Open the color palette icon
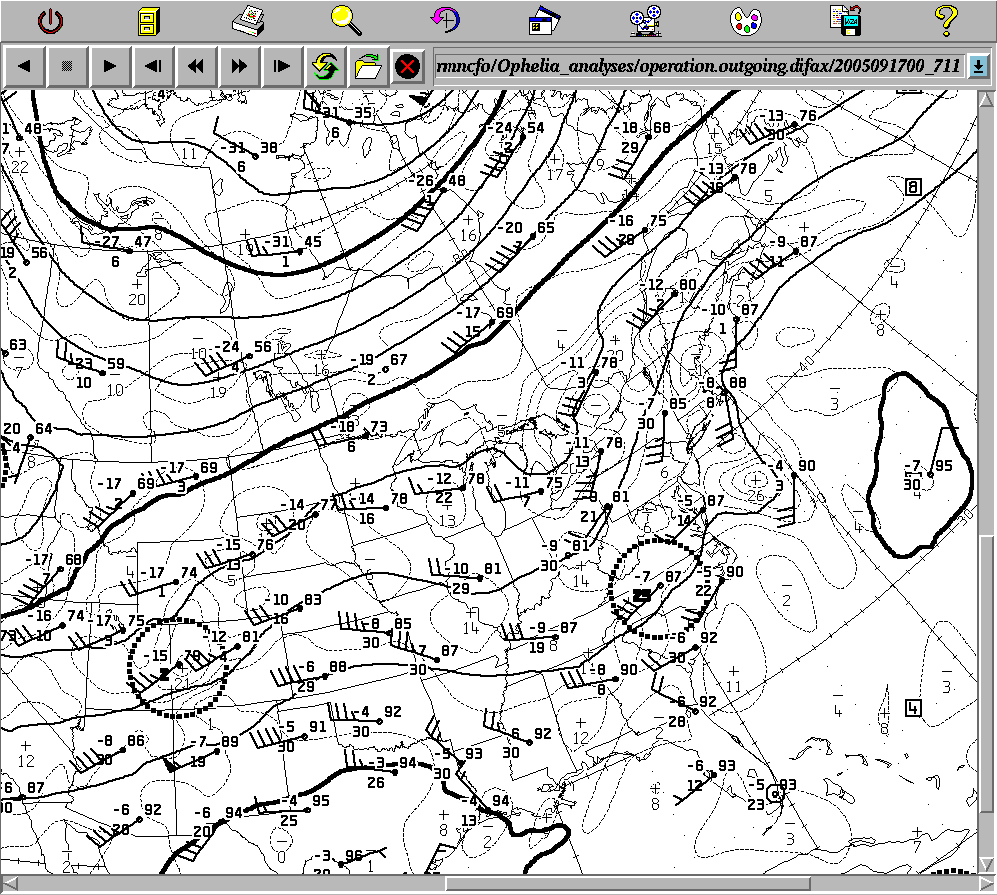Screen dimensions: 997x895 coord(745,20)
